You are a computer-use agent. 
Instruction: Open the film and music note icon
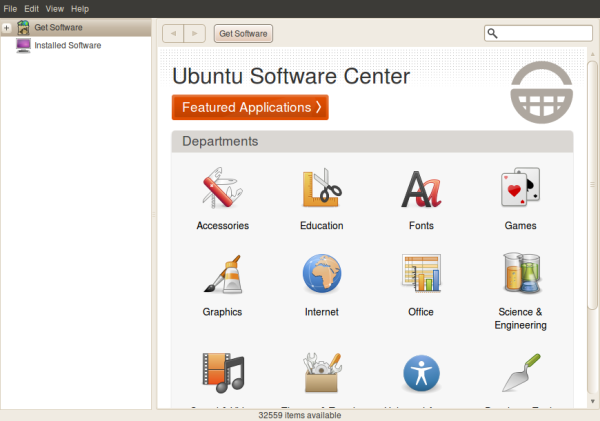223,373
